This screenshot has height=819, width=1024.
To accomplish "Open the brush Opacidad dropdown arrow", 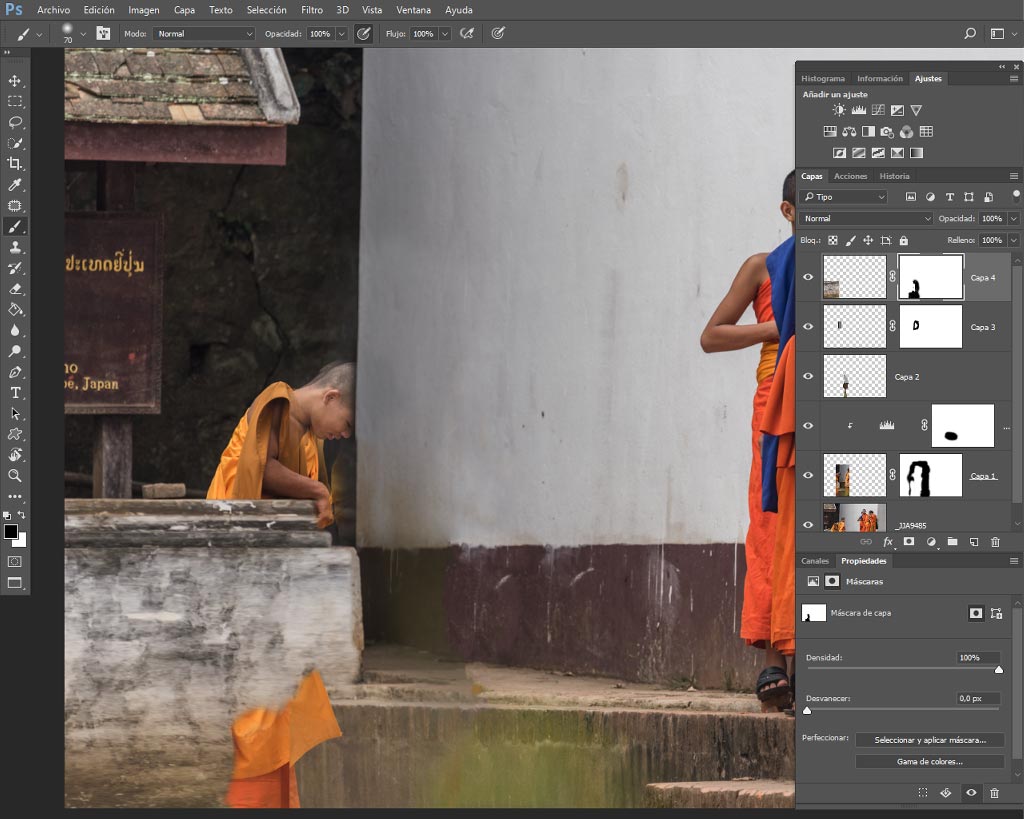I will 341,33.
